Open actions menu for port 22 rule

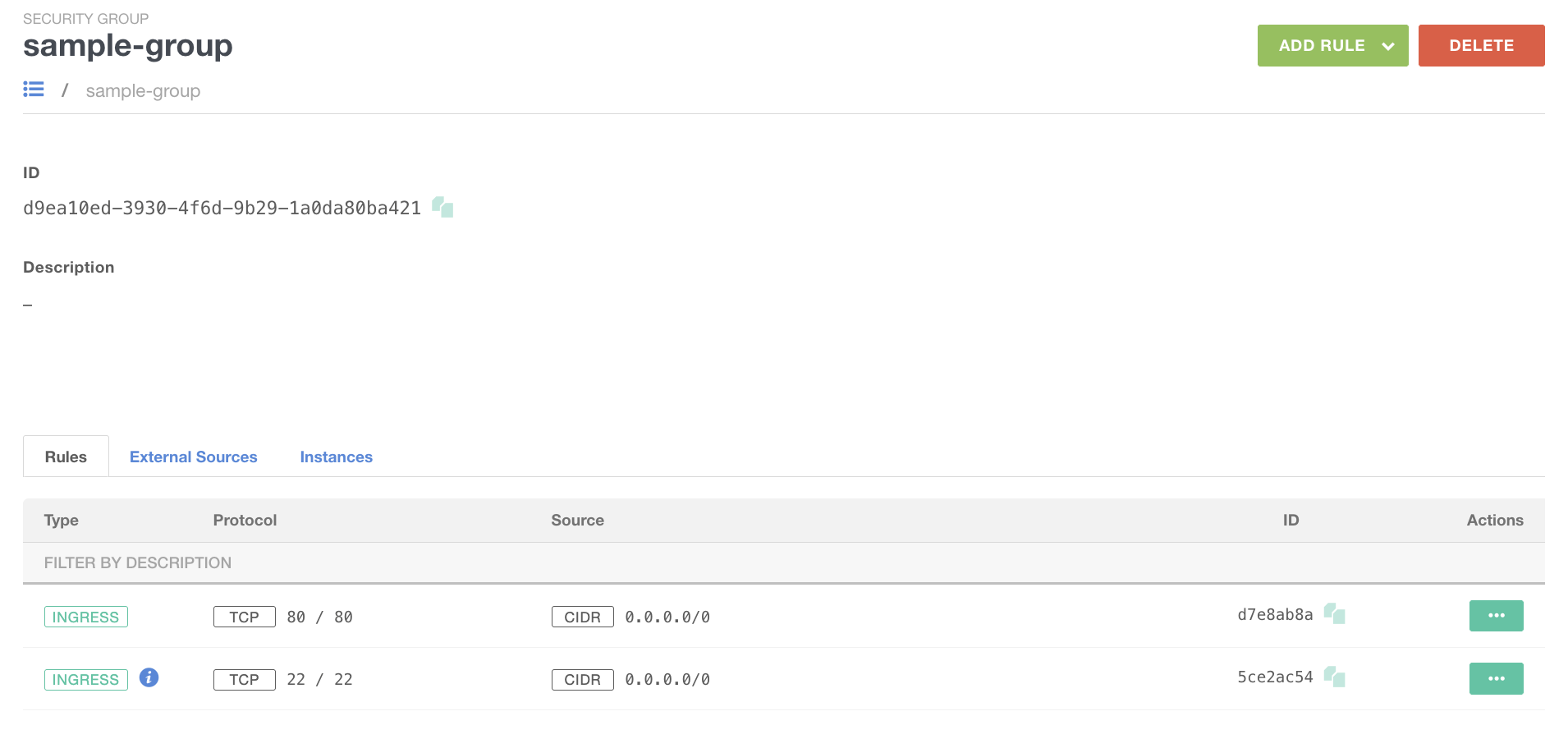(x=1495, y=678)
